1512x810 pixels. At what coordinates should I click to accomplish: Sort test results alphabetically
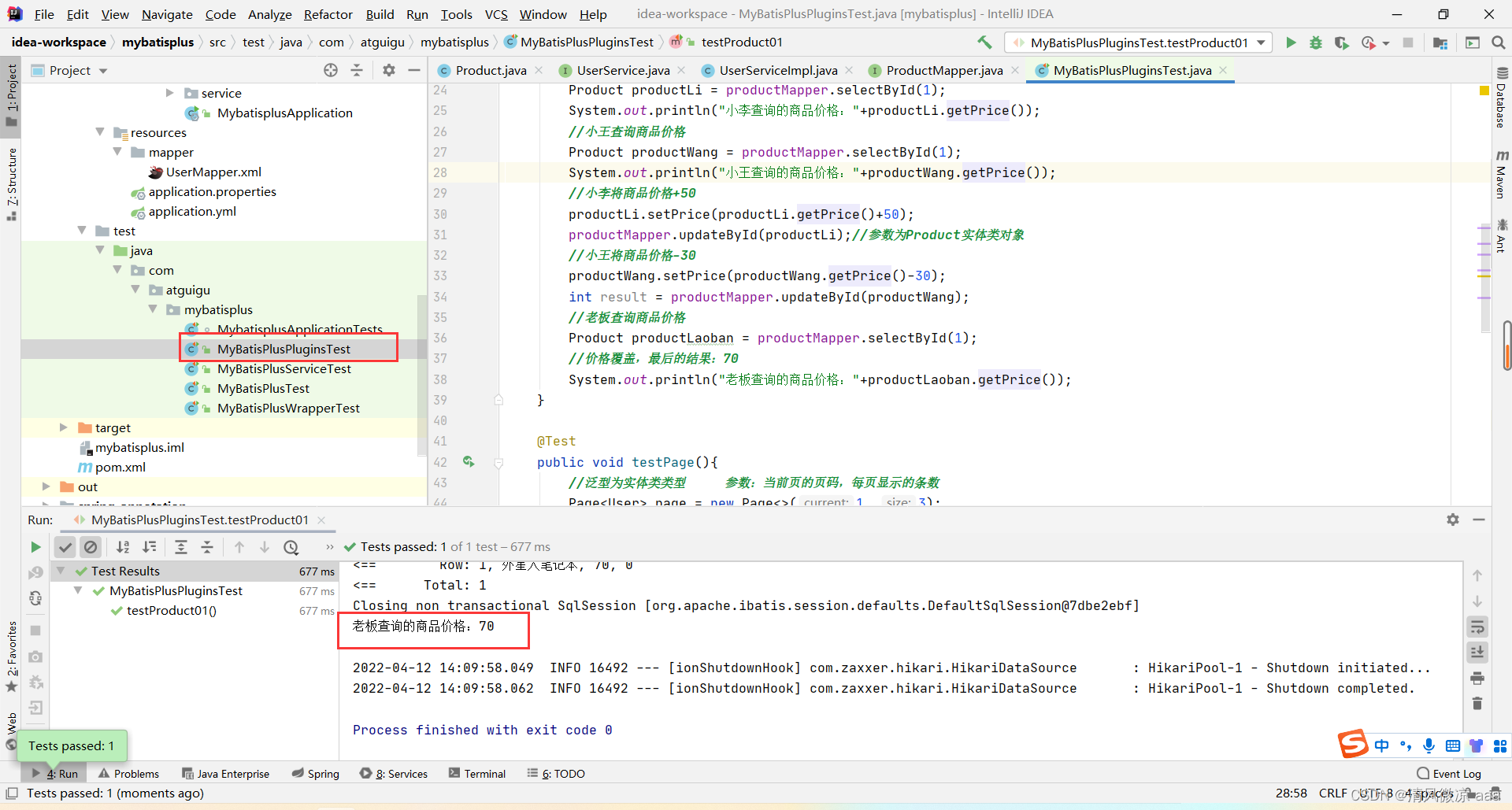tap(123, 546)
